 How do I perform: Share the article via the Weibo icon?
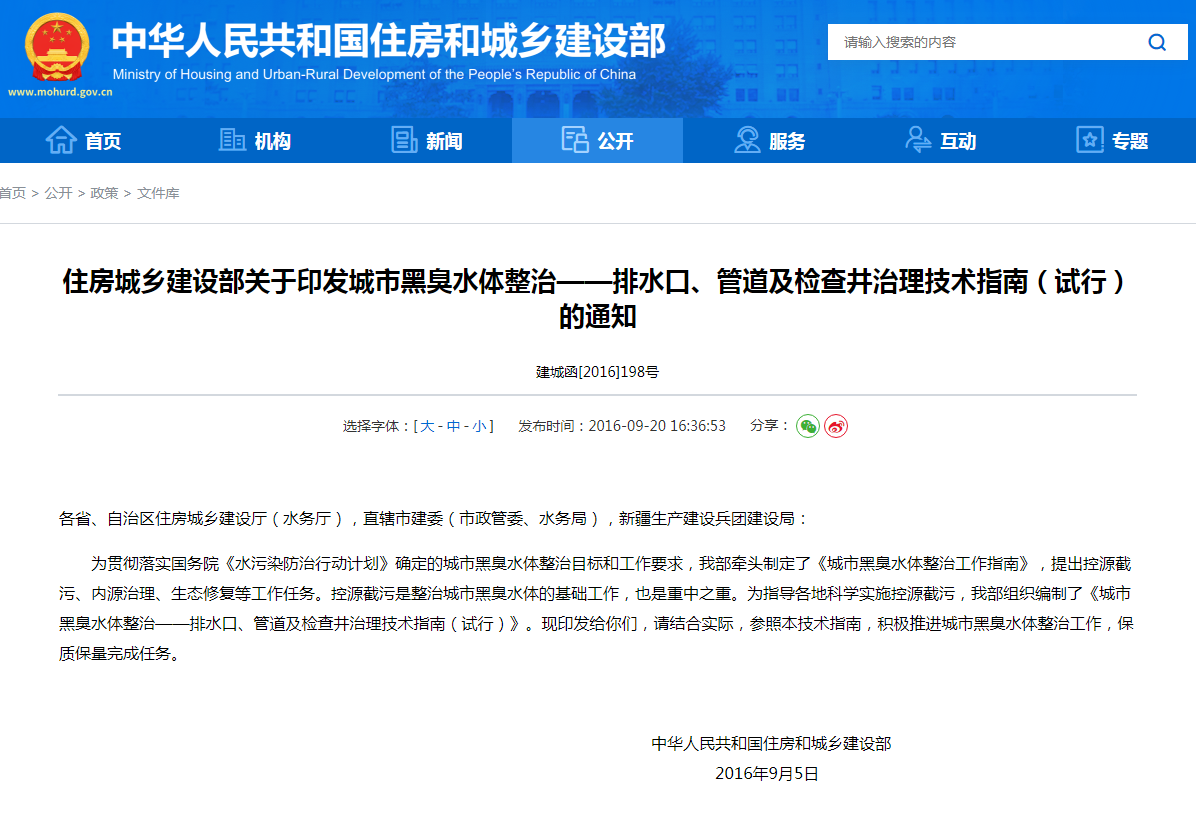click(836, 425)
